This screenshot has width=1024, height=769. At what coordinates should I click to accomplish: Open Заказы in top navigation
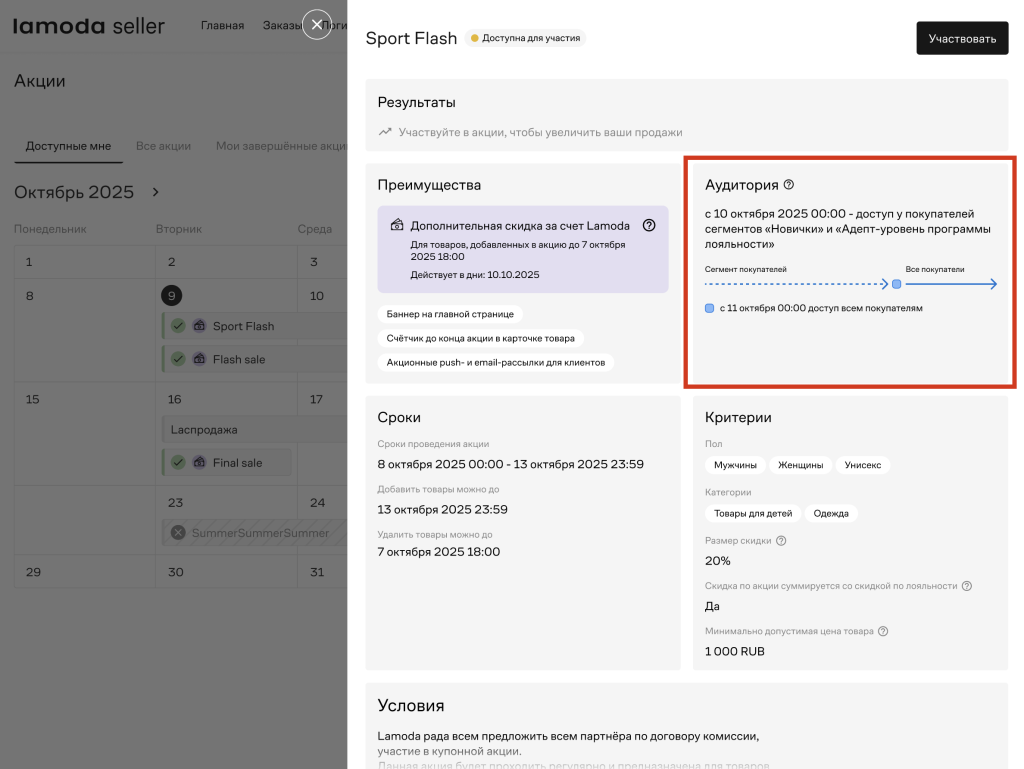(x=283, y=26)
